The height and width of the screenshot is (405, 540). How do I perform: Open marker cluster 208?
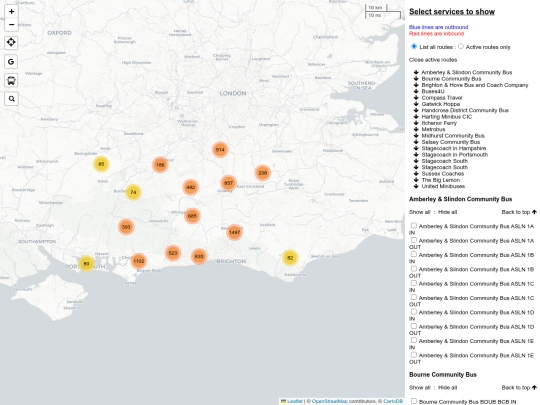pyautogui.click(x=263, y=173)
